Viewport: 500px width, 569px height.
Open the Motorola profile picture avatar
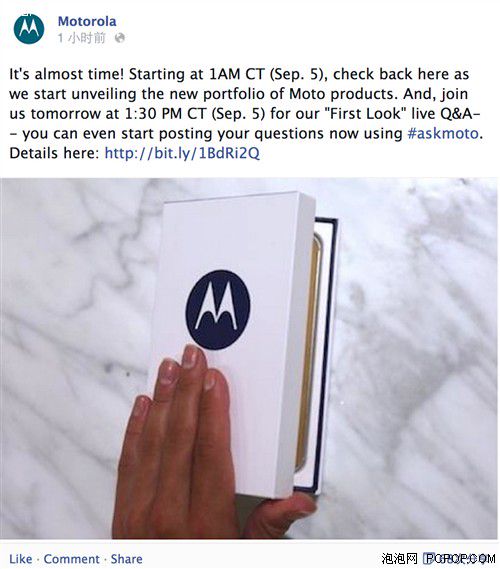[x=29, y=28]
